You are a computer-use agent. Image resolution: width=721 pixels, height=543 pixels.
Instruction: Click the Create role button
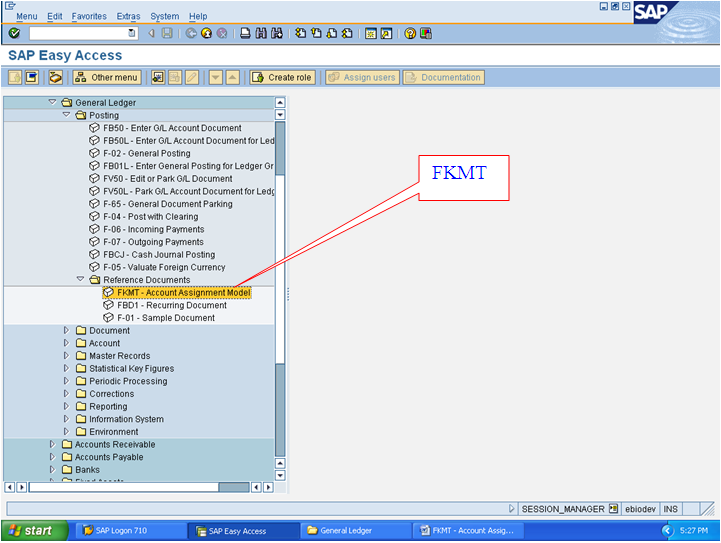[283, 77]
